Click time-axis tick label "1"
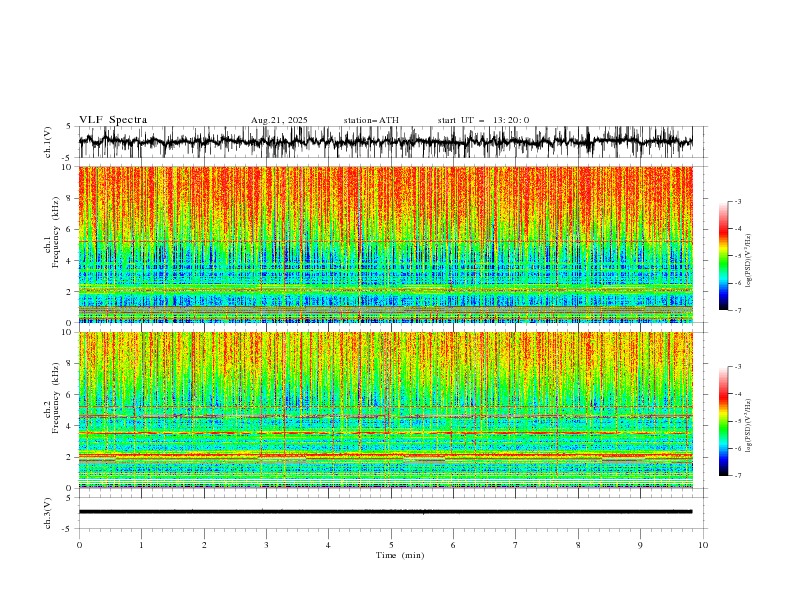 [141, 545]
